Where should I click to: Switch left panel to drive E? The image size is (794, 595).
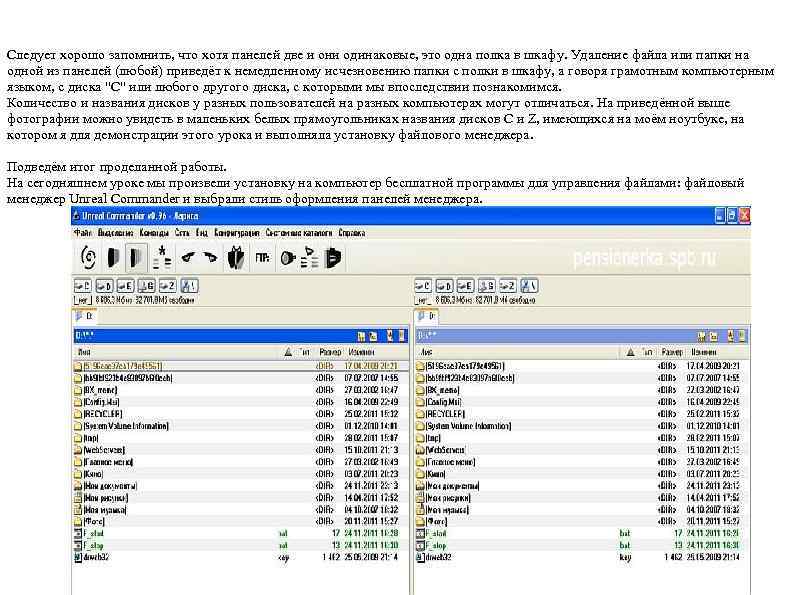coord(125,286)
